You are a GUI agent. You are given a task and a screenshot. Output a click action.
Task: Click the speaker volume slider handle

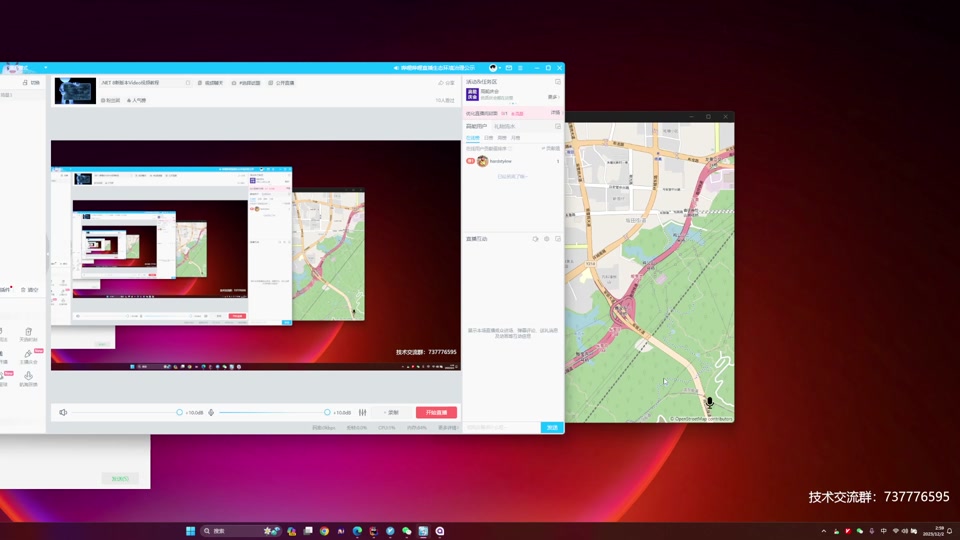(179, 413)
